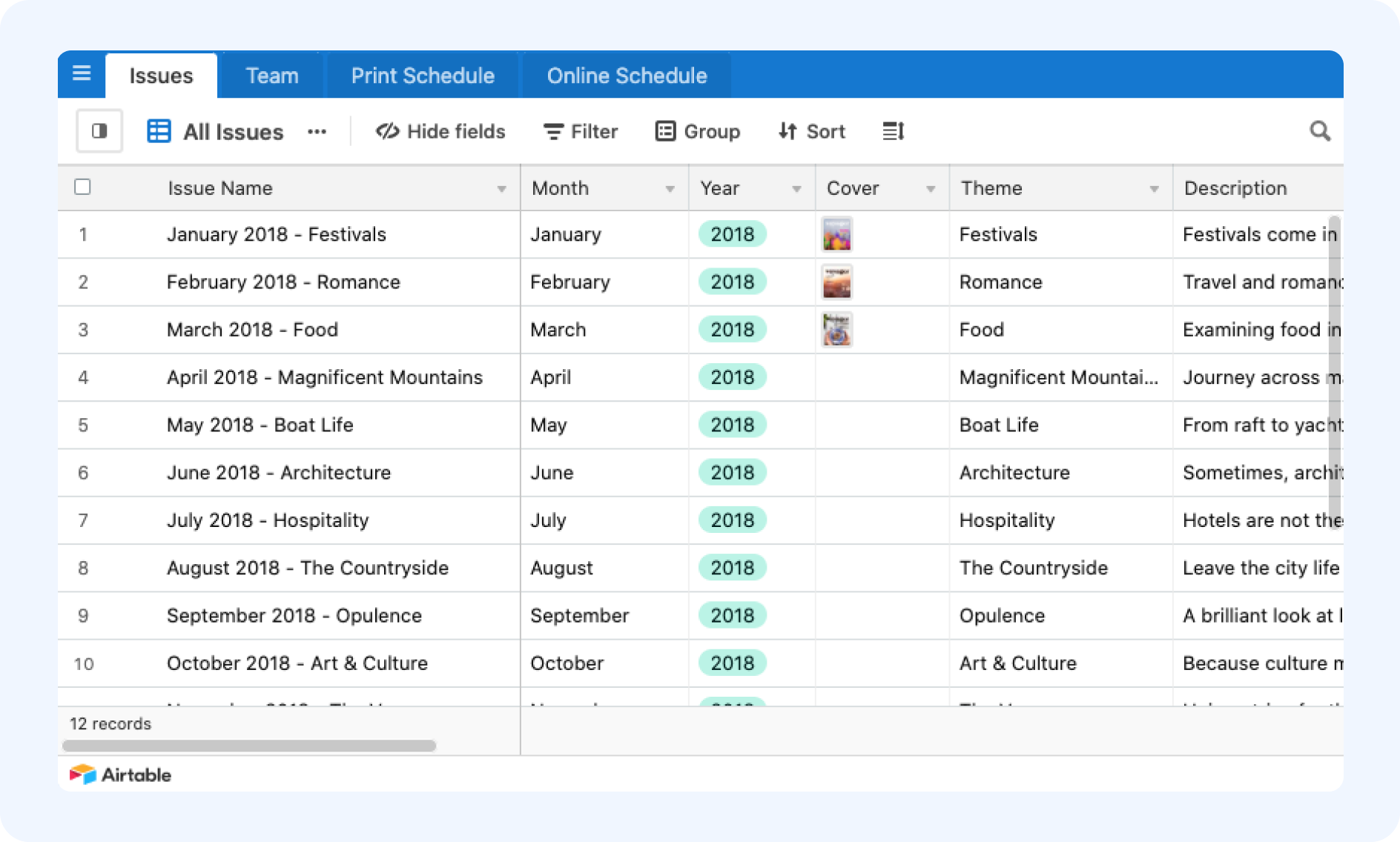This screenshot has height=842, width=1400.
Task: Open the Theme column dropdown arrow
Action: (1154, 189)
